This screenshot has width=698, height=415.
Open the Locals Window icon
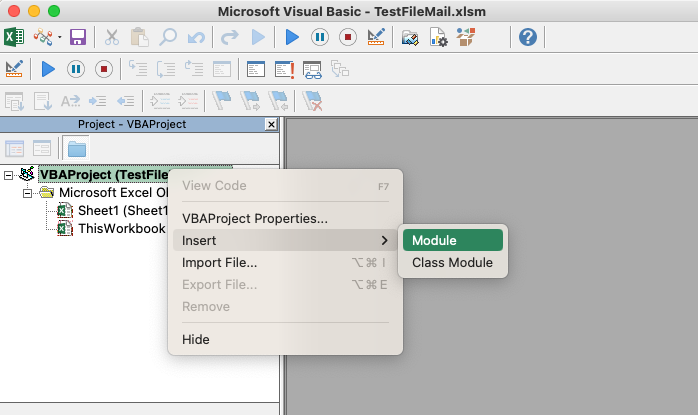coord(222,69)
